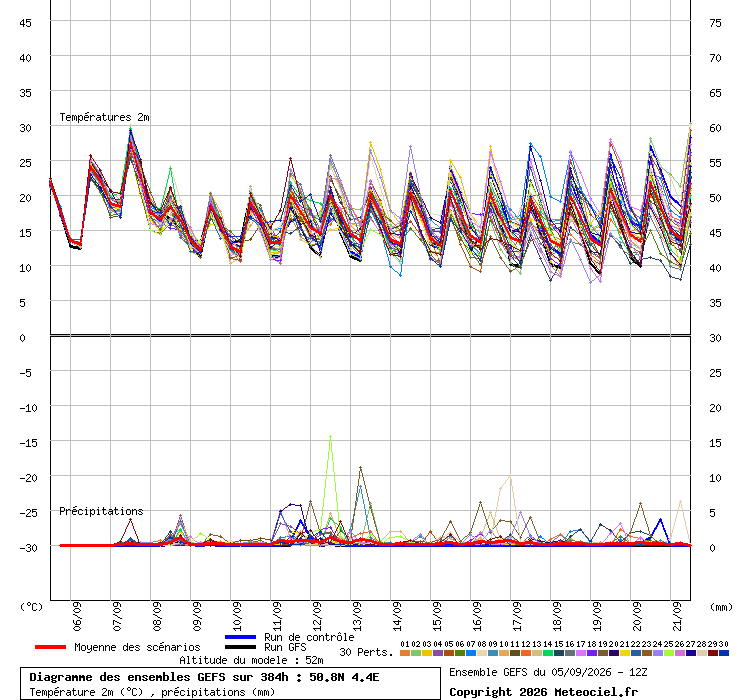
Task: Pick the green perturbation 14 legend swatch
Action: coord(547,653)
